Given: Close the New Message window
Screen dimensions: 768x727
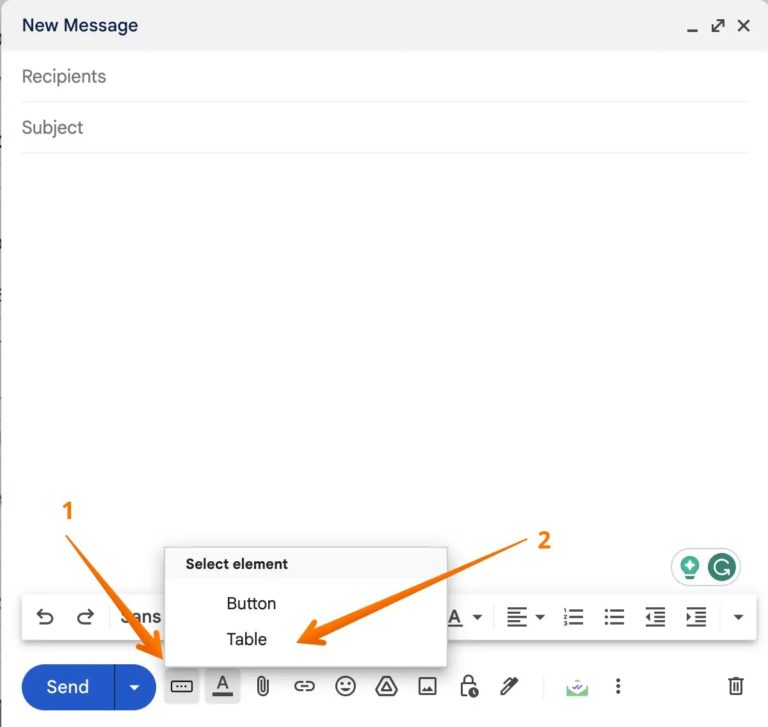Looking at the screenshot, I should pos(744,25).
